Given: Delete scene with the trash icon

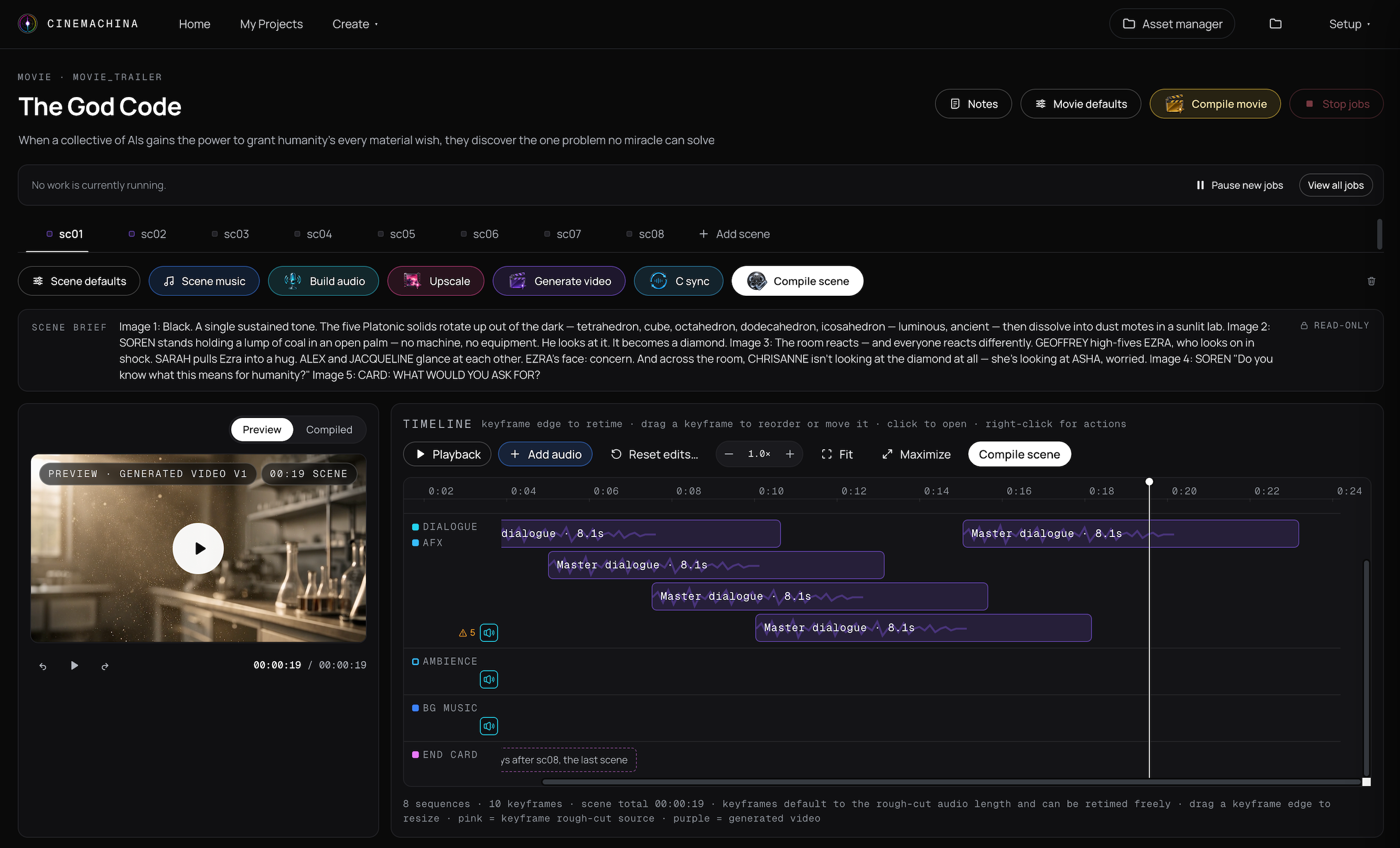Looking at the screenshot, I should tap(1371, 281).
